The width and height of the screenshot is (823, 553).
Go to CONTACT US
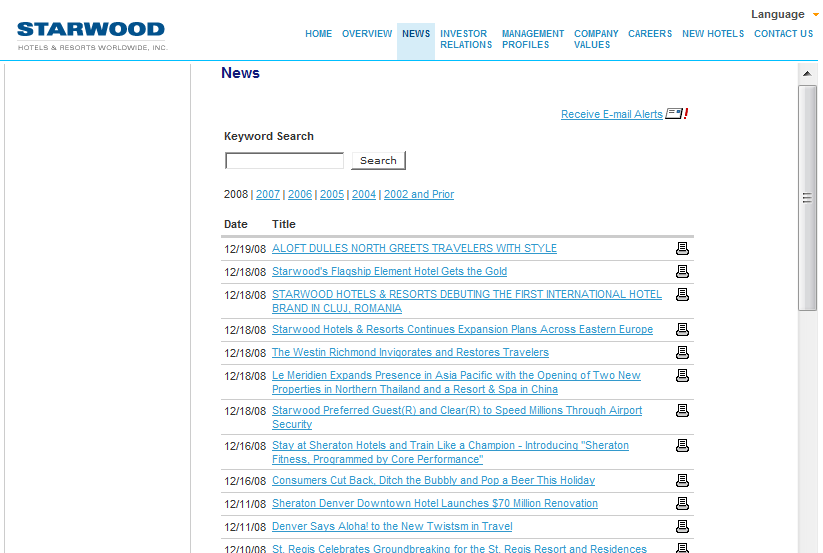click(783, 34)
